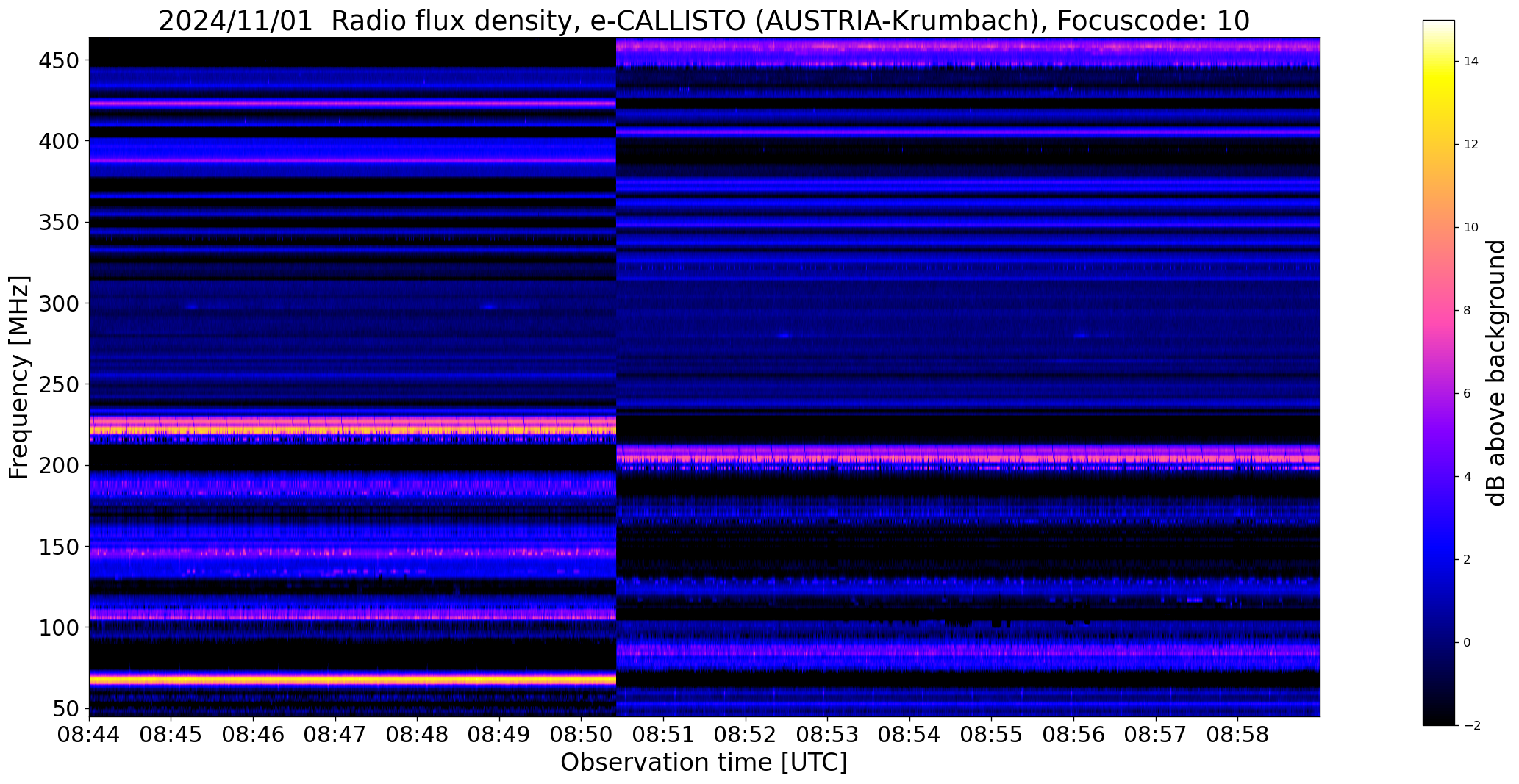Click the 350 frequency tick label
1519x784 pixels.
point(60,222)
